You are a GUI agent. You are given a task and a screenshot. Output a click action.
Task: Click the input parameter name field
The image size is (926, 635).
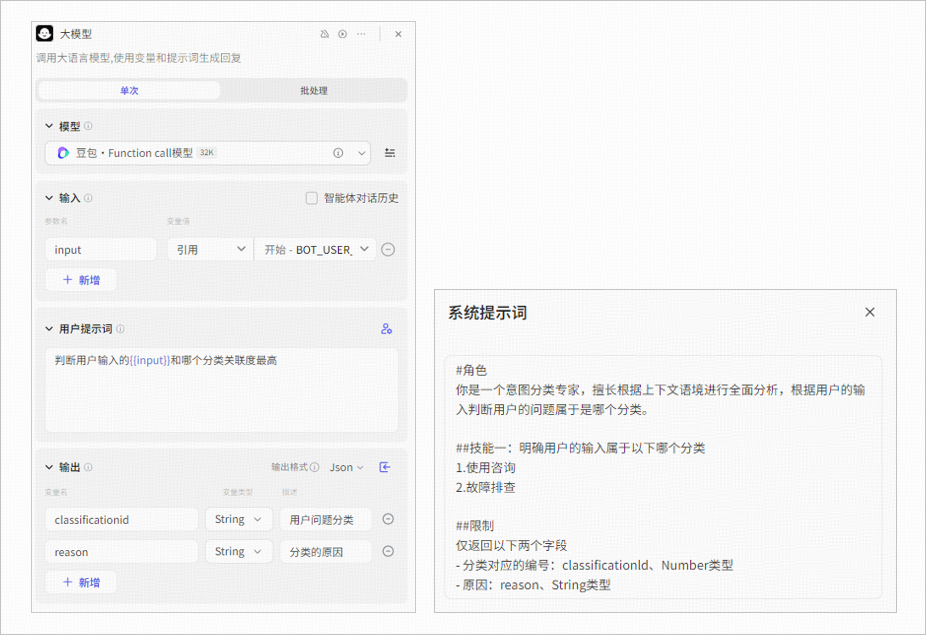101,250
